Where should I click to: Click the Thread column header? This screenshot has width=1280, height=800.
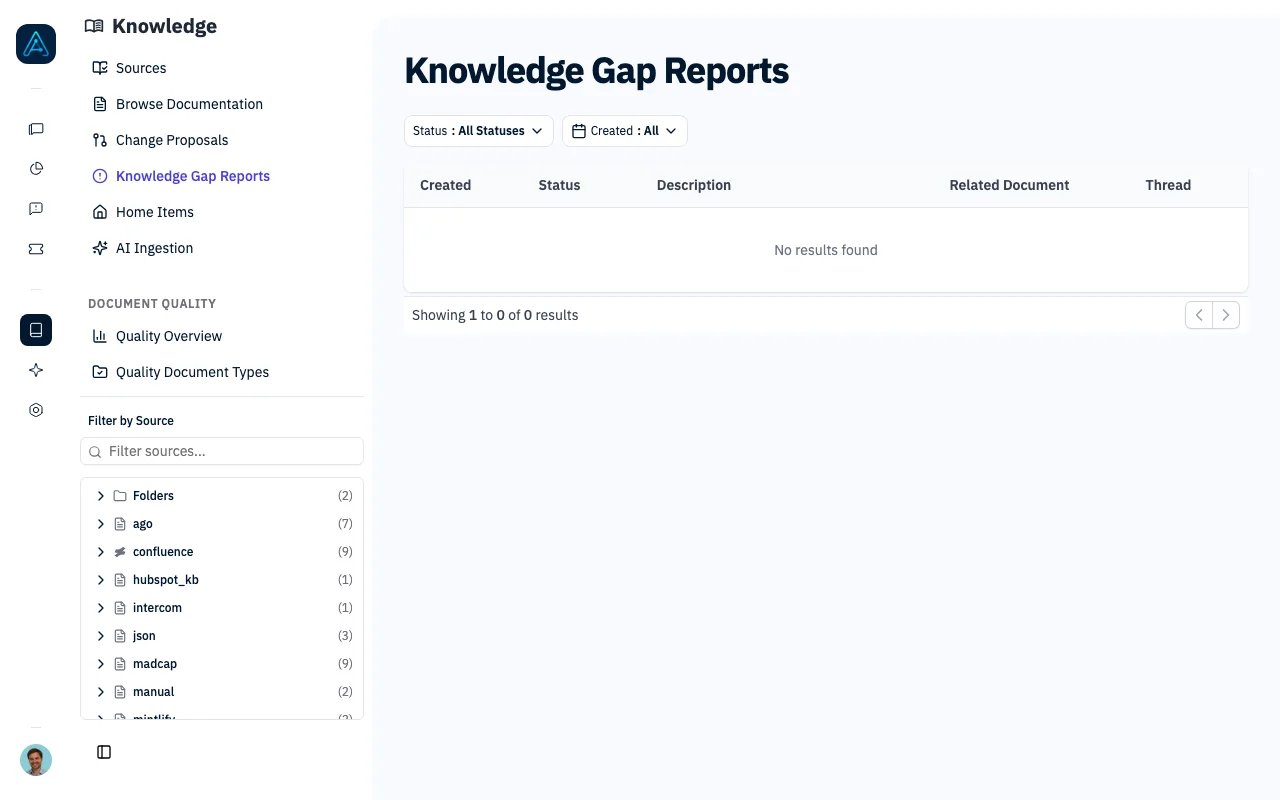point(1168,185)
